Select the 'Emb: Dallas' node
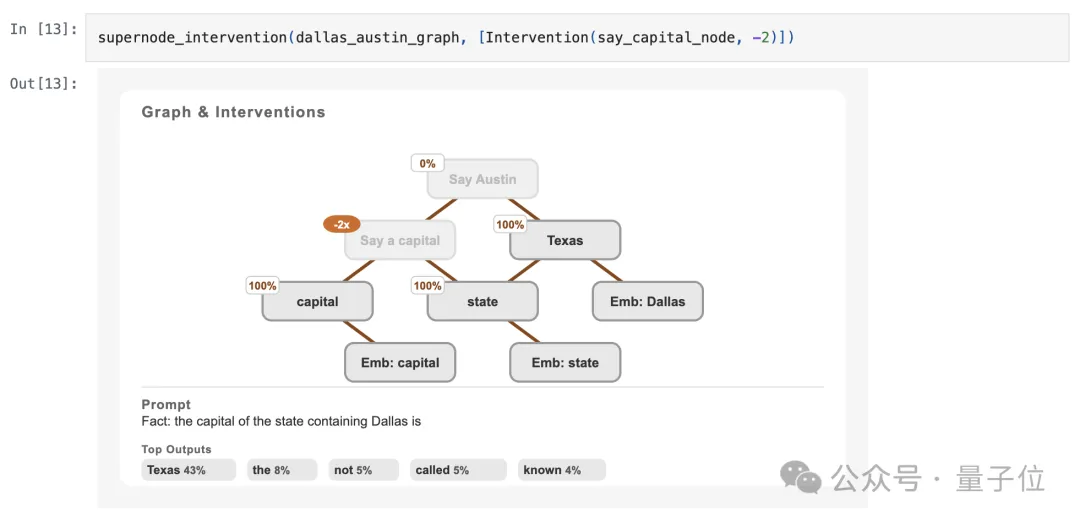1080x522 pixels. click(647, 302)
